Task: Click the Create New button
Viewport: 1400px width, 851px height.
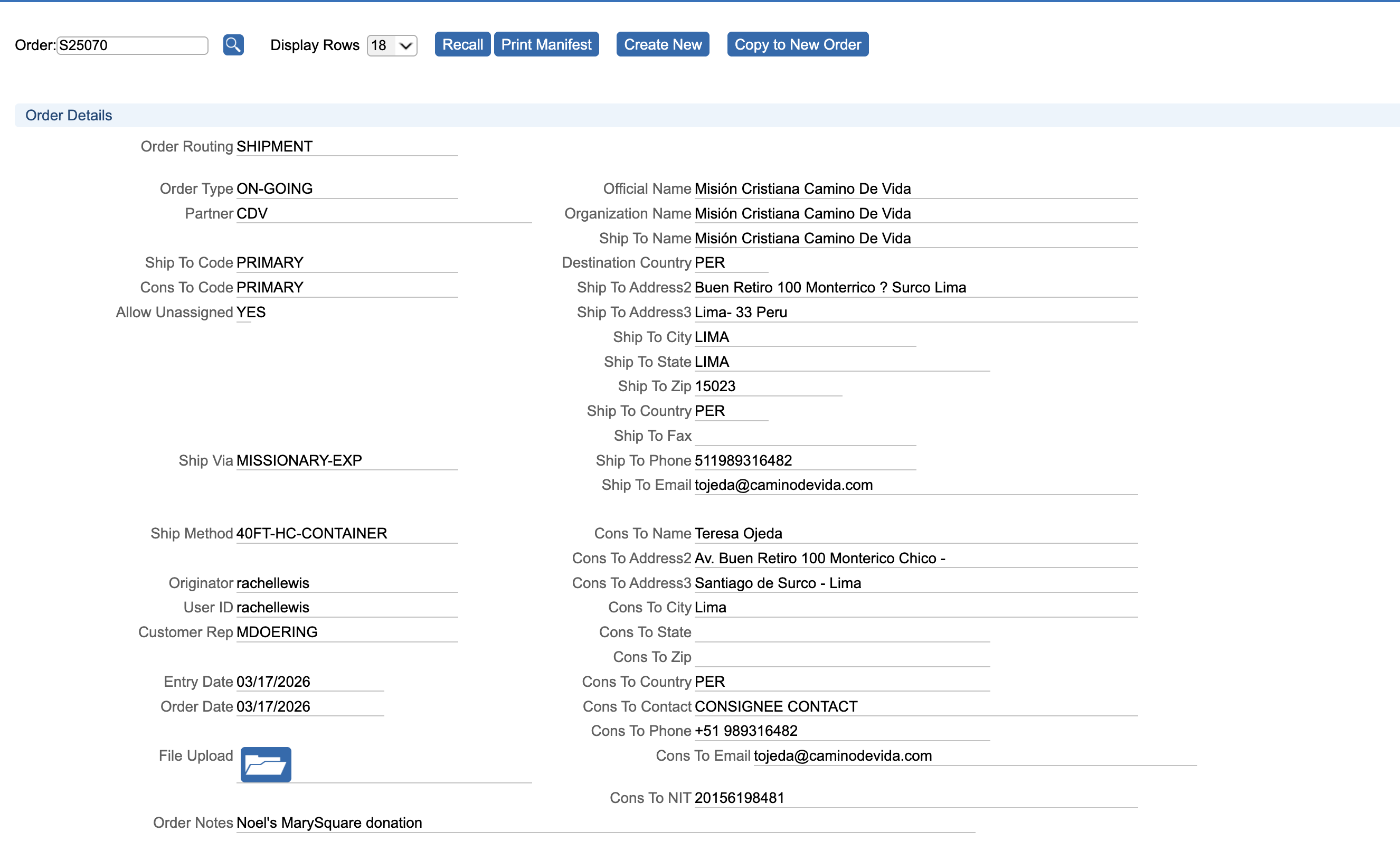Action: pos(663,44)
